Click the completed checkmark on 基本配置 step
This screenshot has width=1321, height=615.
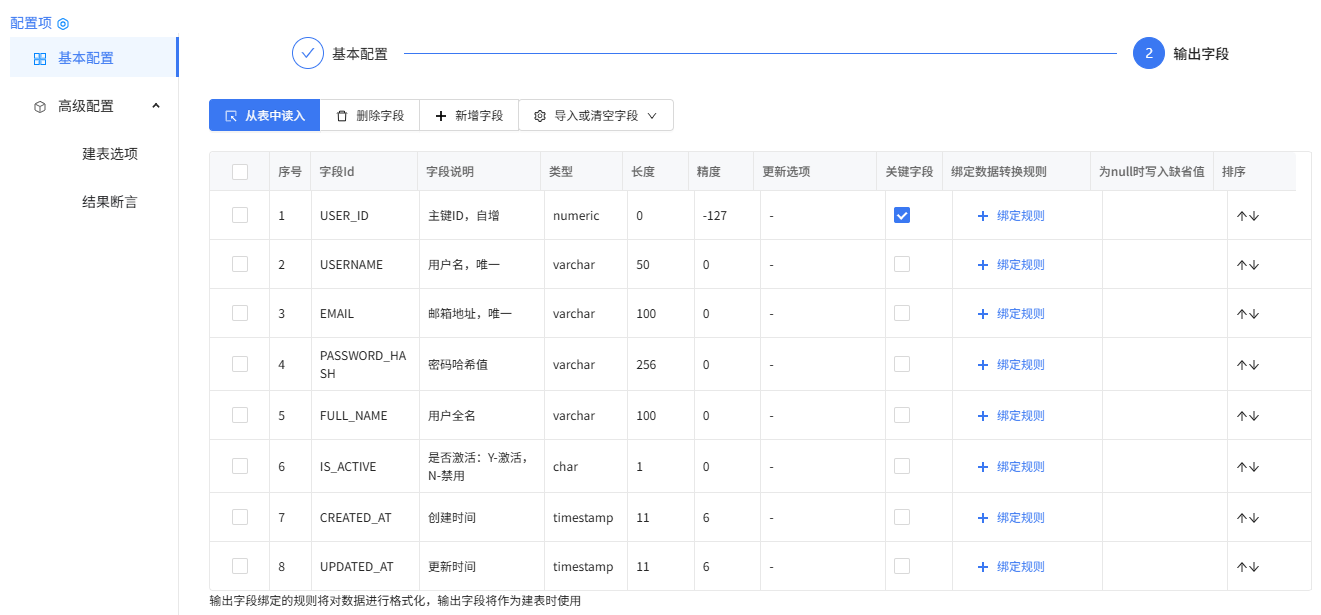point(308,53)
